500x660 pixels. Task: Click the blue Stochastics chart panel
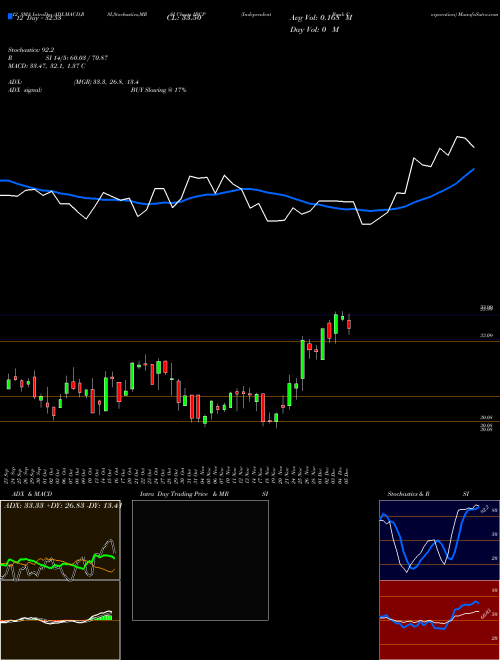point(439,540)
